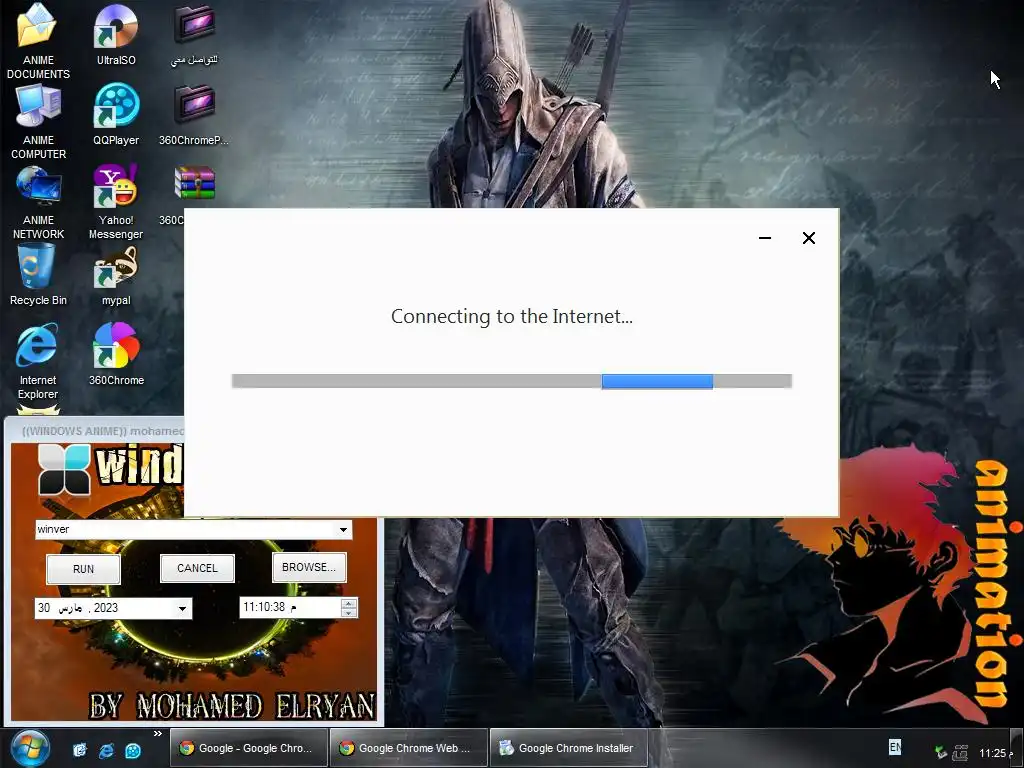The image size is (1024, 768).
Task: Open the taskbar clock showing 11:25
Action: point(996,753)
